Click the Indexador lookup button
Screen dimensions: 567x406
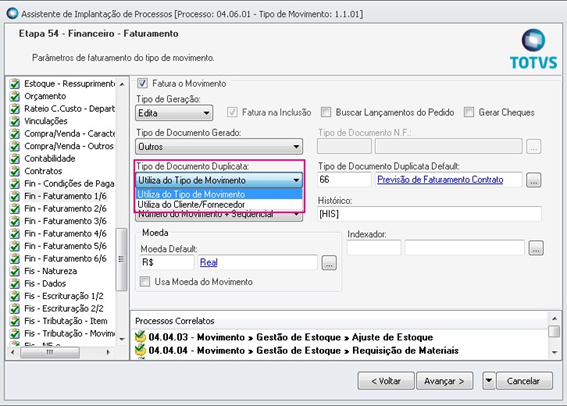[536, 248]
